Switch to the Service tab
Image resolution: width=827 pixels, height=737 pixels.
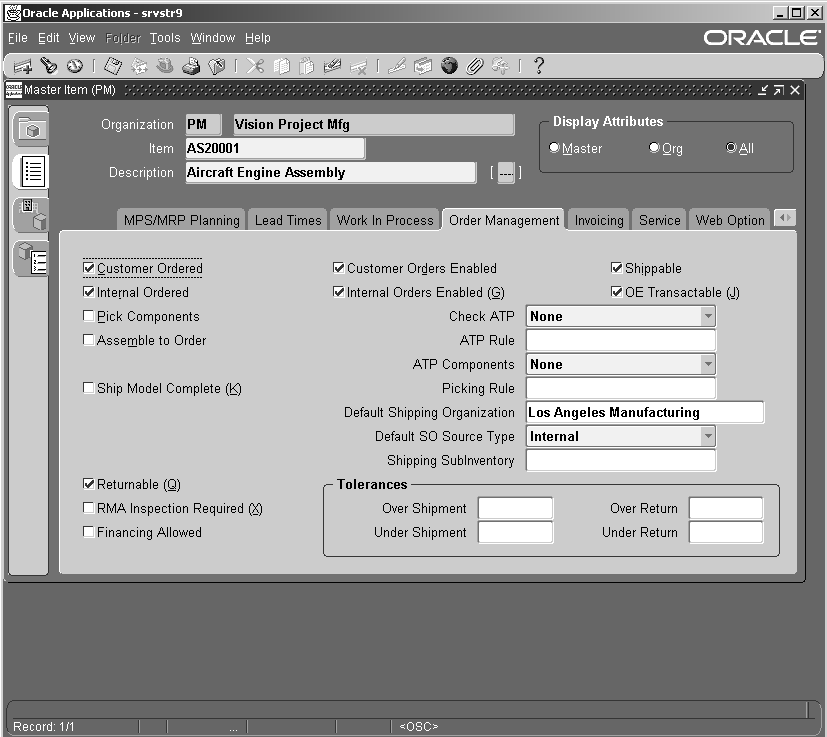pos(659,220)
